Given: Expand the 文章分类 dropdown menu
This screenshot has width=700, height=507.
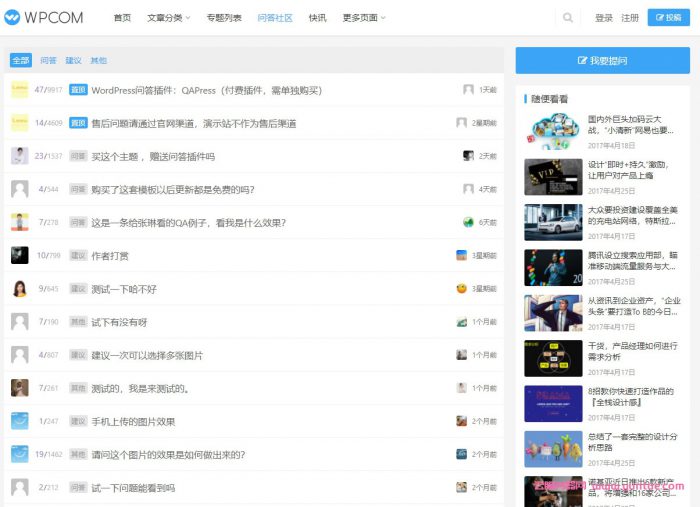Looking at the screenshot, I should 168,18.
